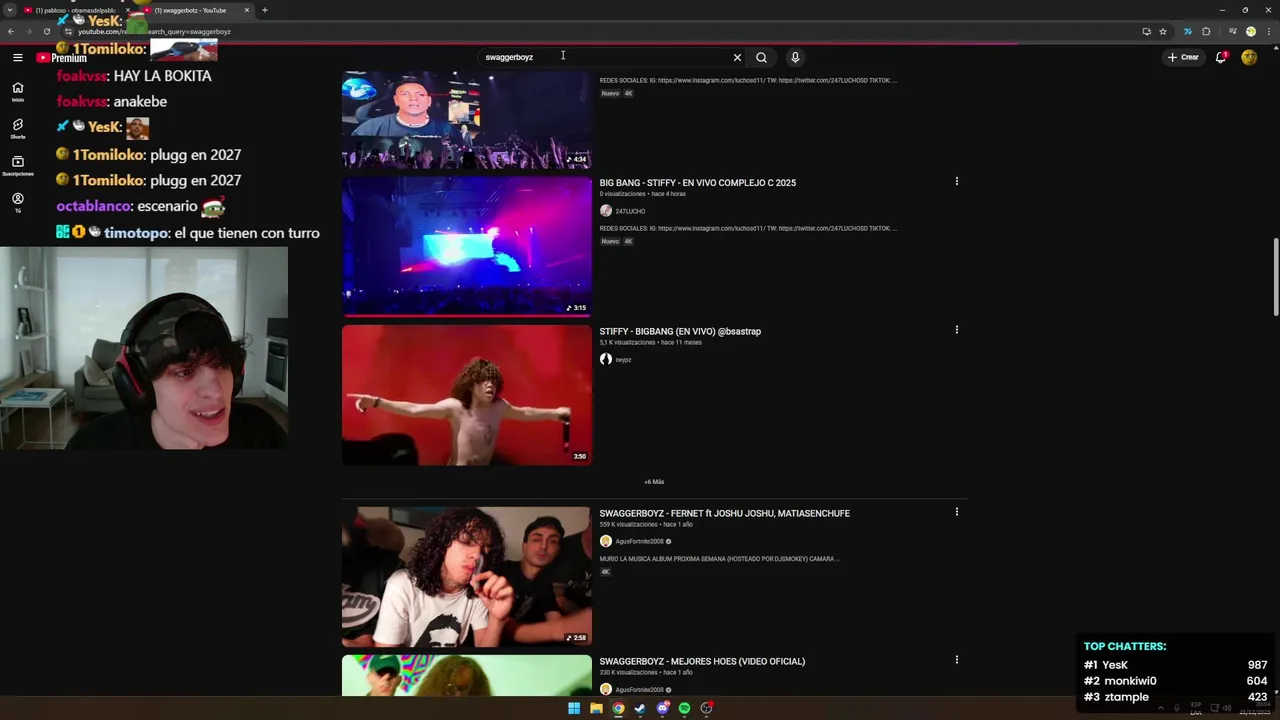The width and height of the screenshot is (1280, 720).
Task: Switch to the pabloxo browser tab
Action: 75,10
